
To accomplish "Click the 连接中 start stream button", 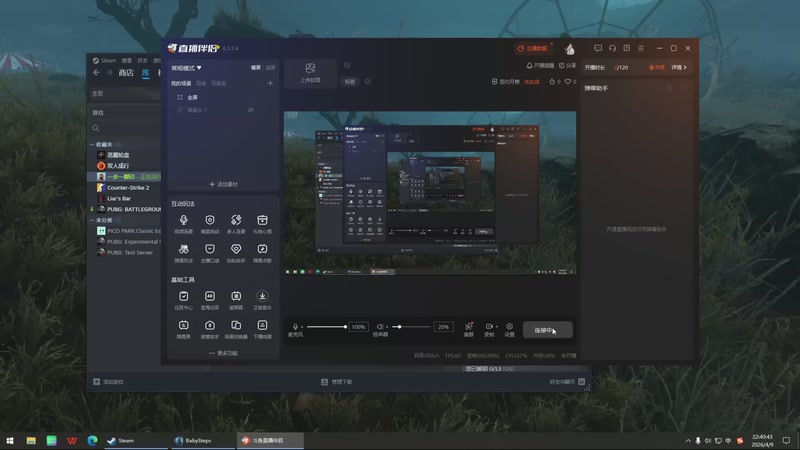I will [547, 330].
